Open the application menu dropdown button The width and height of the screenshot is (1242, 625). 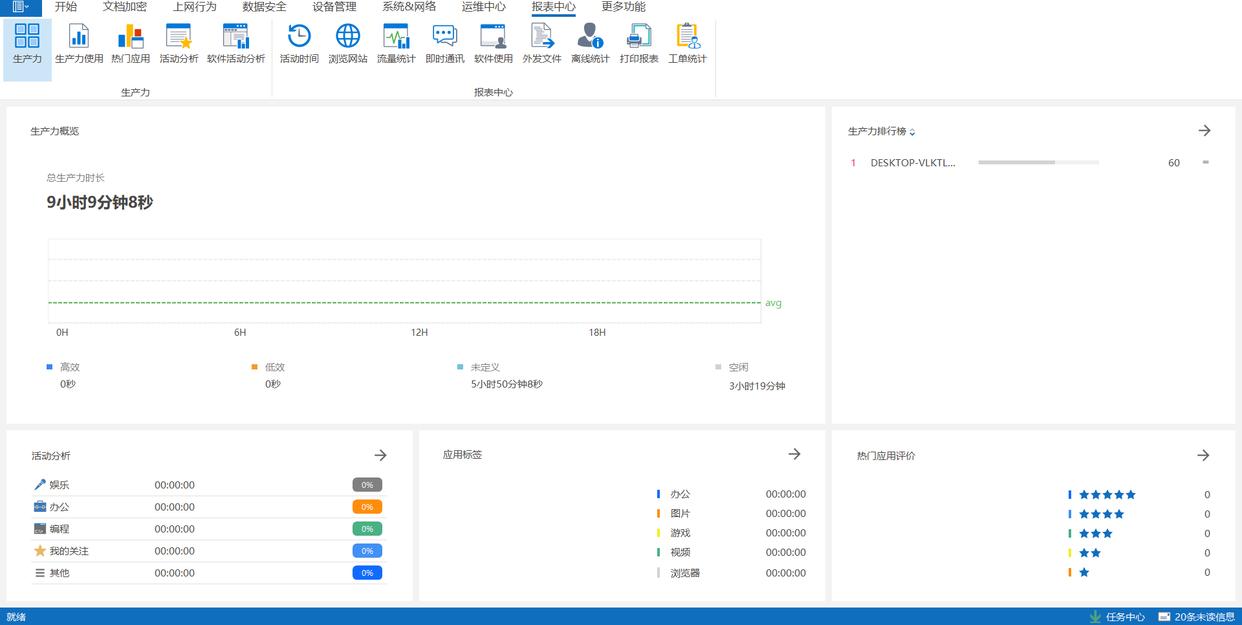(20, 7)
